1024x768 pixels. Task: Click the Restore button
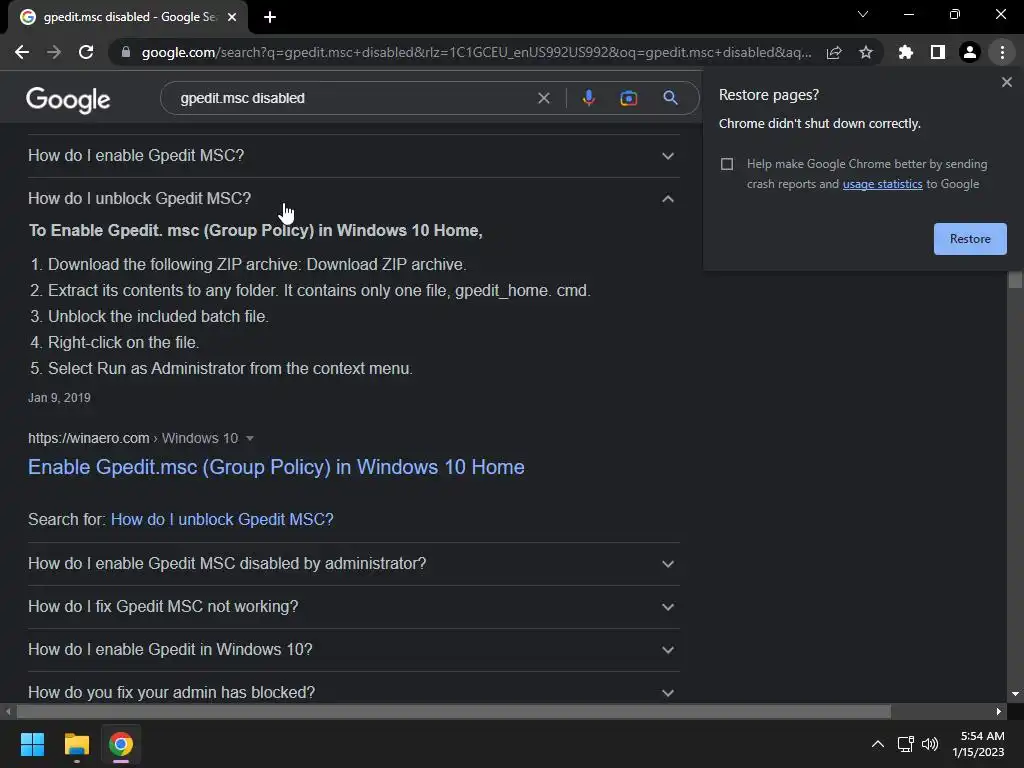pyautogui.click(x=970, y=239)
